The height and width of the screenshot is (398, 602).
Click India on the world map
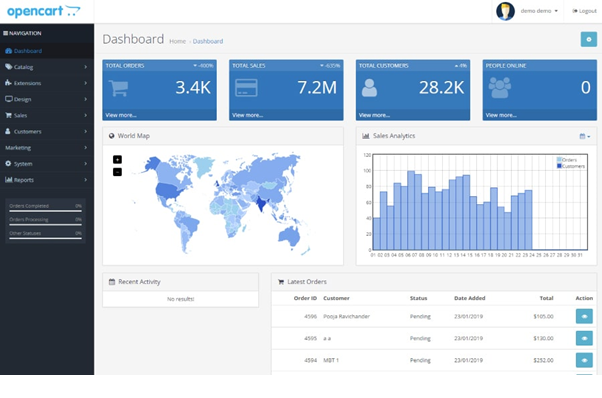262,203
